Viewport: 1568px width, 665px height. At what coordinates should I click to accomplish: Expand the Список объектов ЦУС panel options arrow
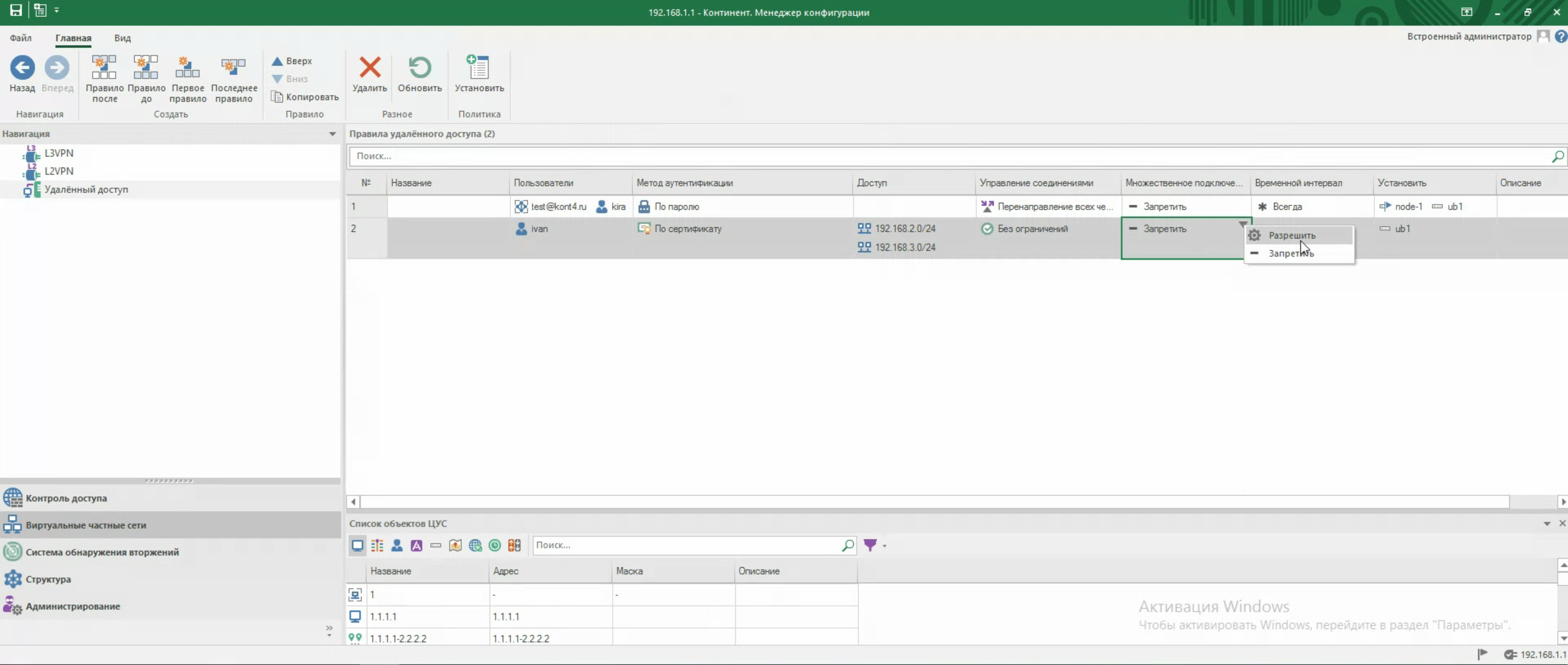pyautogui.click(x=1546, y=524)
